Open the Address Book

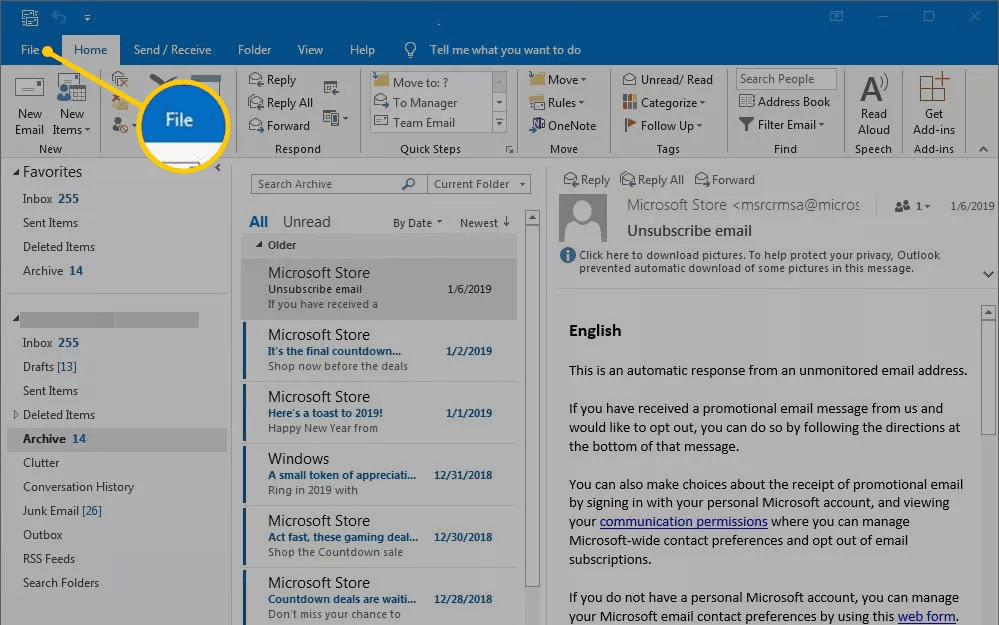[785, 102]
